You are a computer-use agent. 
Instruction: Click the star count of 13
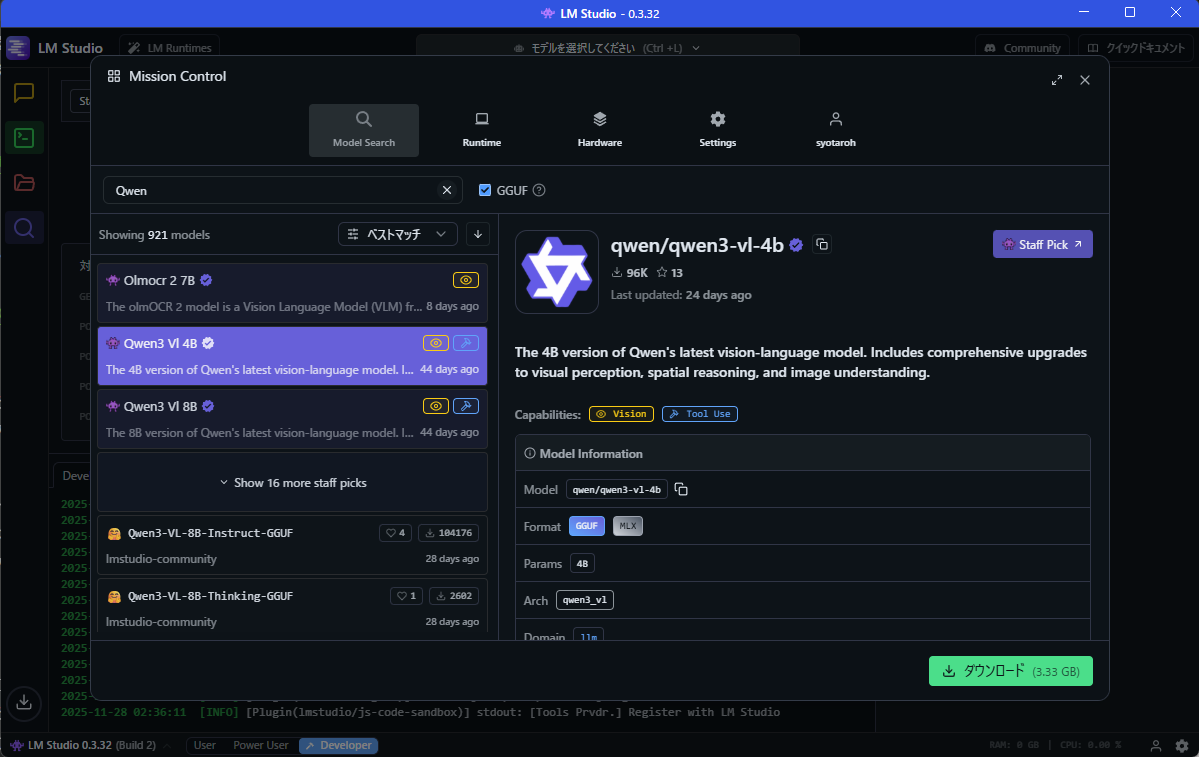click(670, 273)
